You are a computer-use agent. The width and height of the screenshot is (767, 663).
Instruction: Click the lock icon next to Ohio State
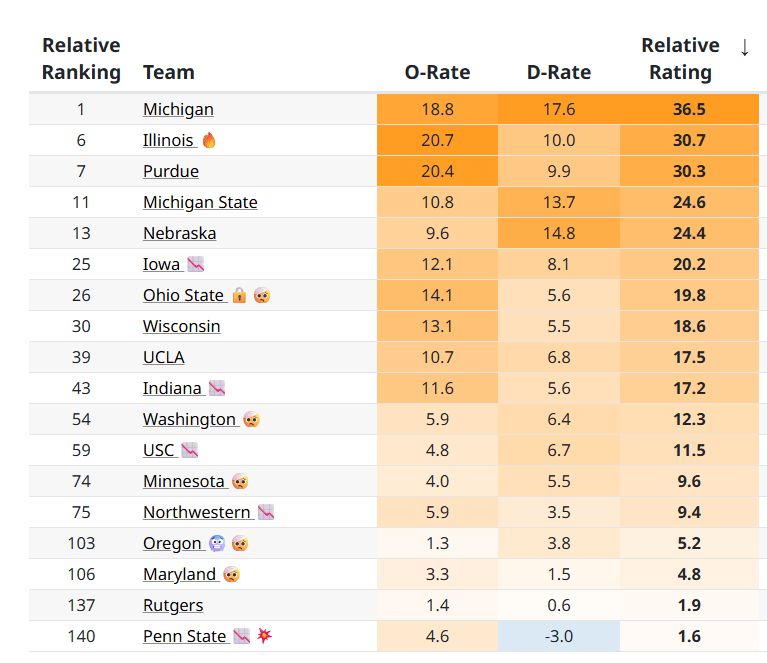(x=239, y=295)
